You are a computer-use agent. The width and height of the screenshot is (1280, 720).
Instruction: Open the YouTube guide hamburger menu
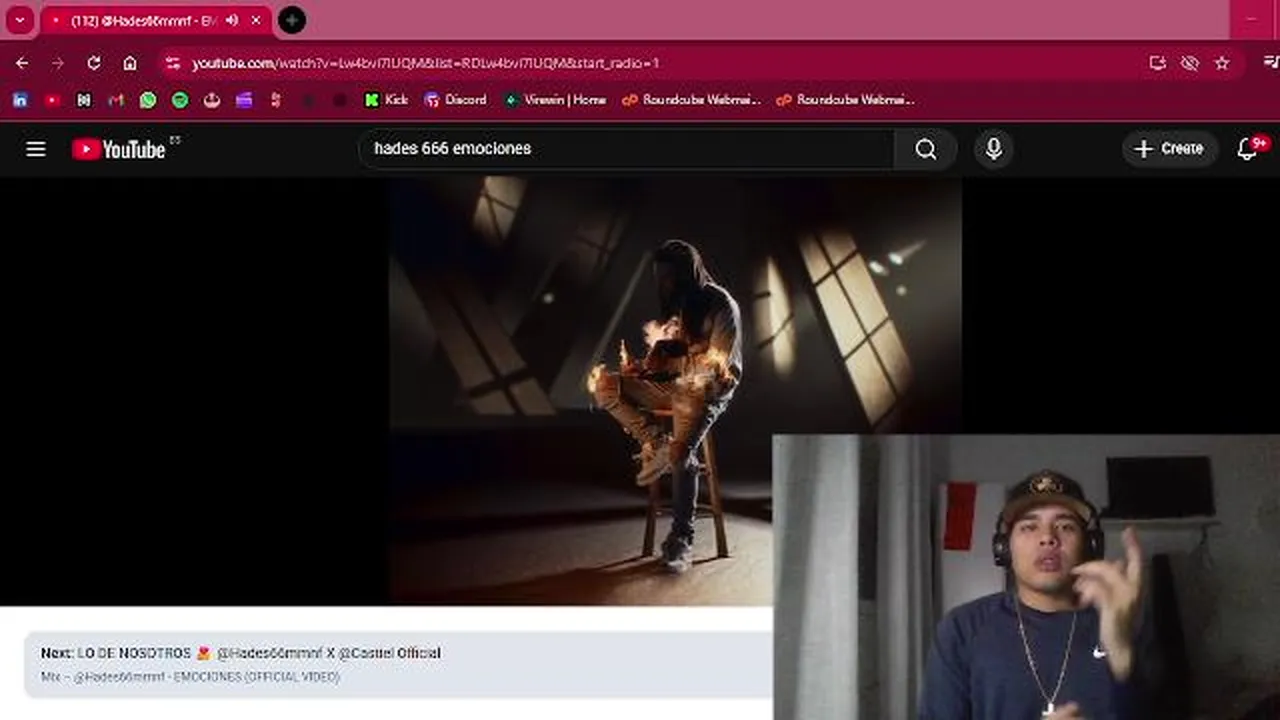coord(36,149)
